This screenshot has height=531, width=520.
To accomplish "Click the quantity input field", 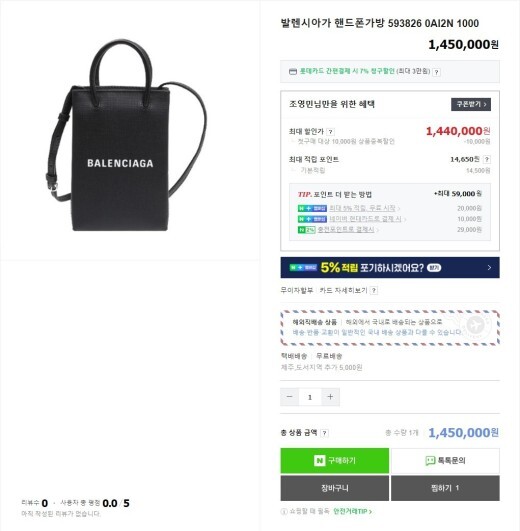I will click(310, 397).
